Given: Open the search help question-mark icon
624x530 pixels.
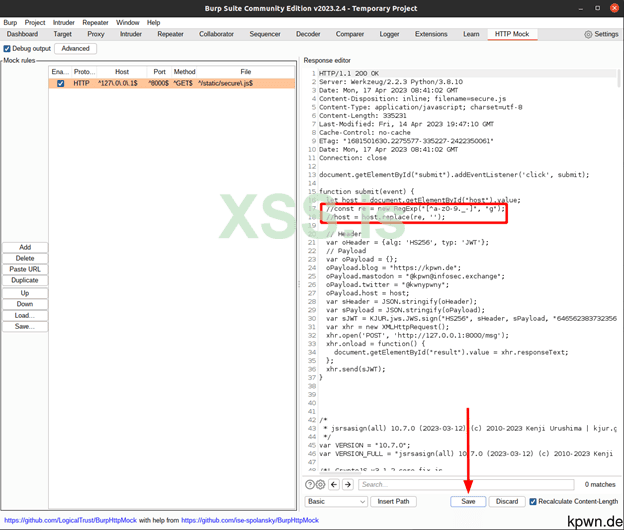Looking at the screenshot, I should point(310,484).
